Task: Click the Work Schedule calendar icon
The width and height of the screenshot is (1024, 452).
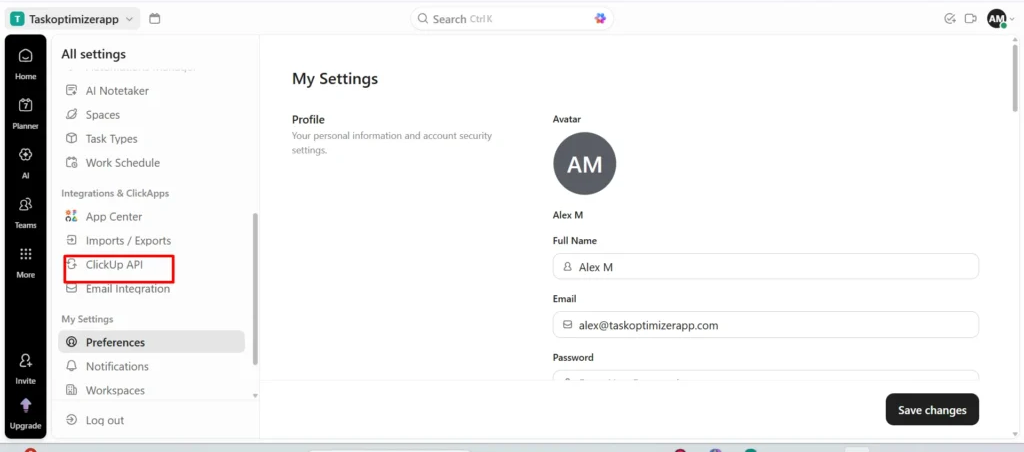Action: 72,163
